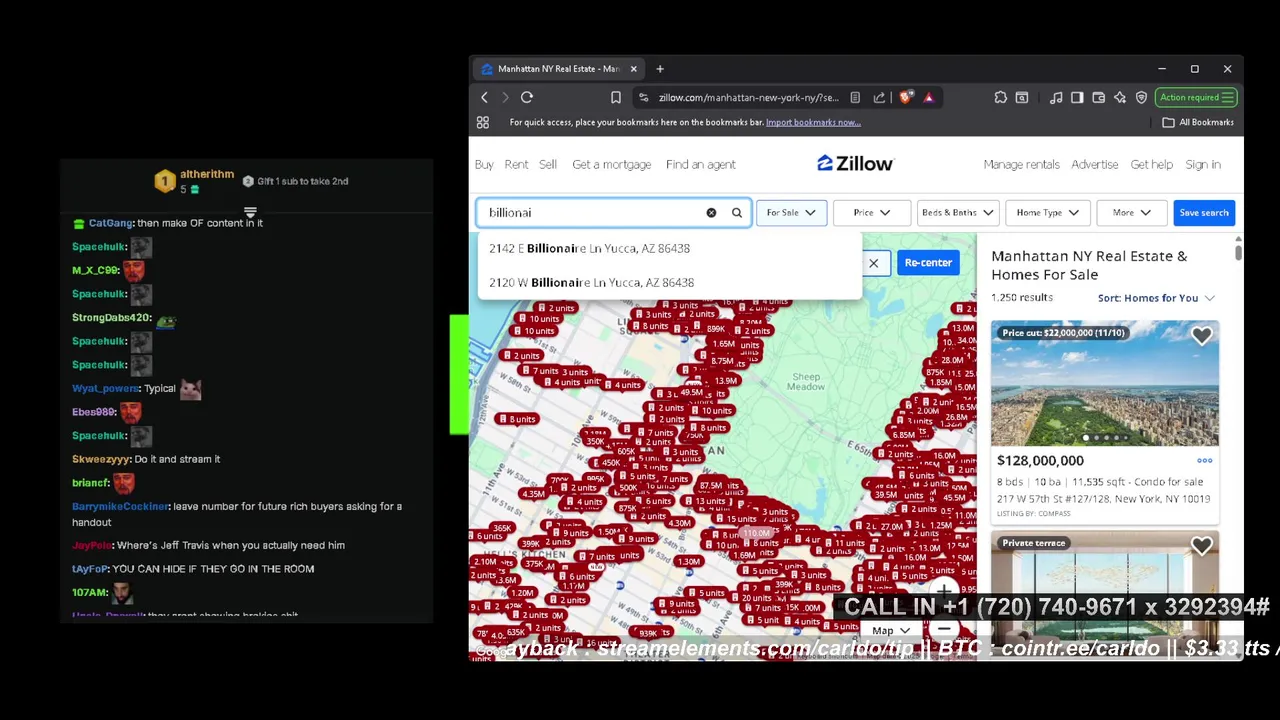Close the Manhattan NY Real Estate tab
This screenshot has height=720, width=1280.
633,69
